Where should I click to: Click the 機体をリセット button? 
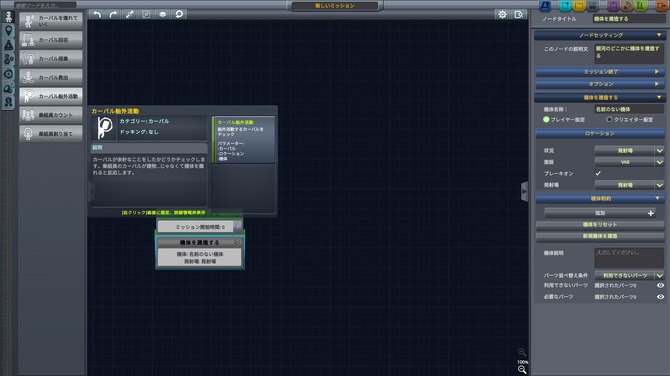coord(600,224)
